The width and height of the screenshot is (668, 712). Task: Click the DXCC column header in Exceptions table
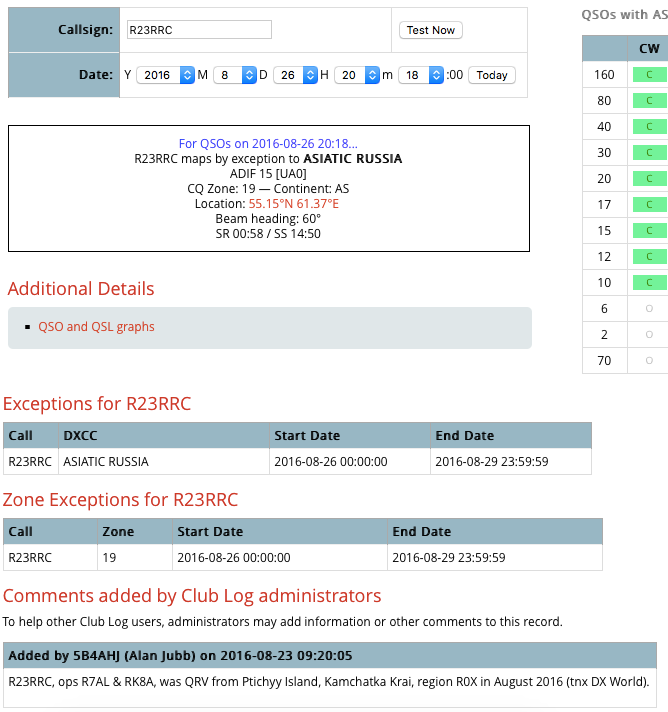164,435
